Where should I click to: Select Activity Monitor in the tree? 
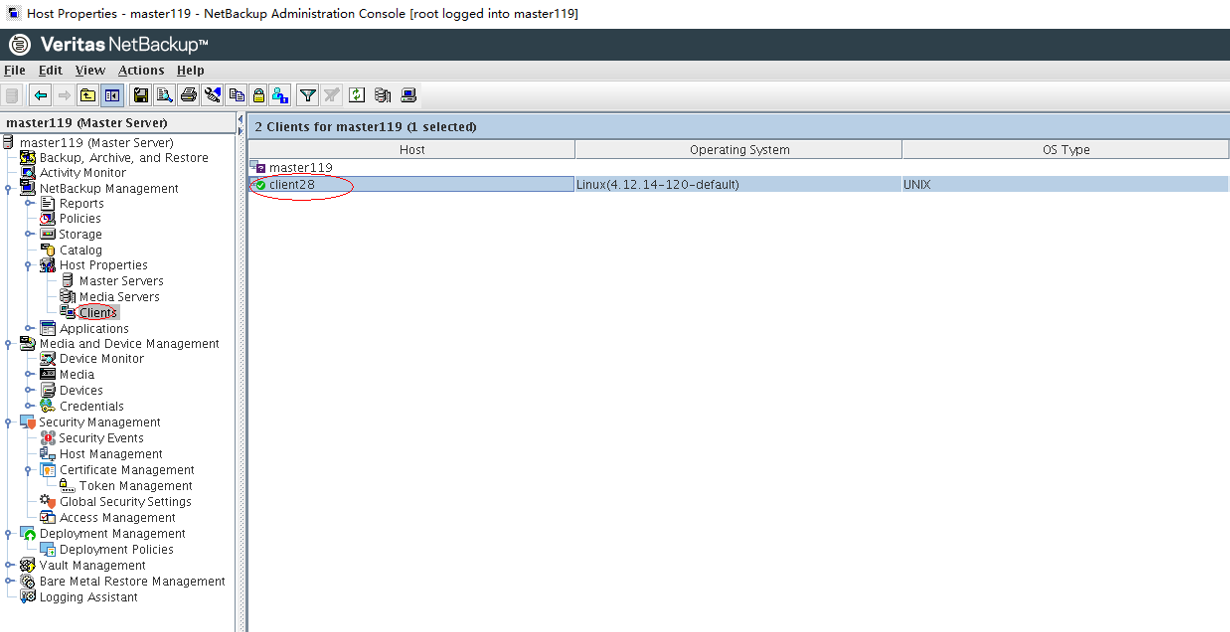pos(82,173)
